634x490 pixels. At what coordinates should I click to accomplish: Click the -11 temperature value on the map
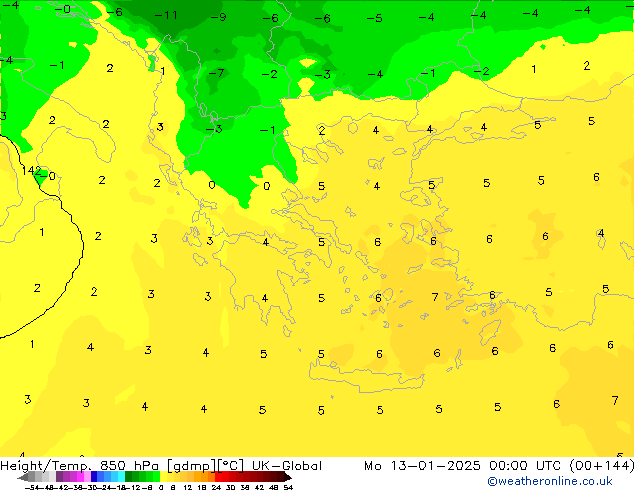pos(166,15)
